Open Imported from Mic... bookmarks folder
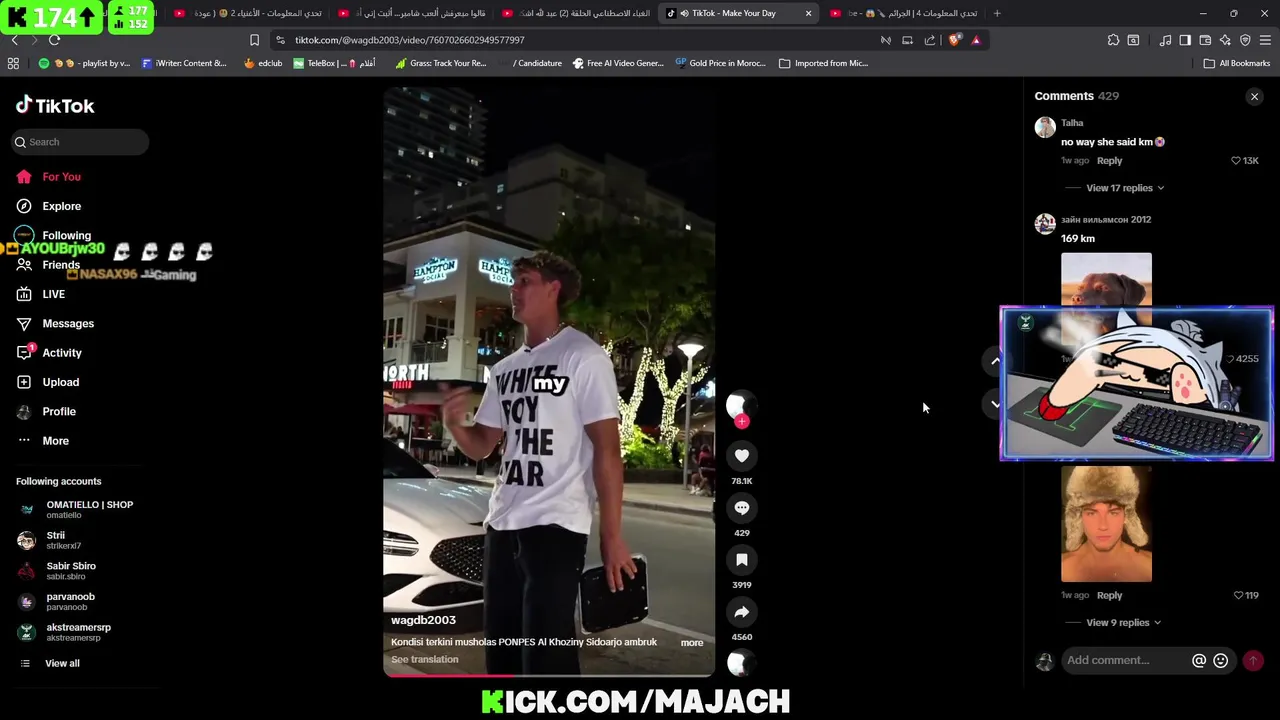1280x720 pixels. coord(823,63)
